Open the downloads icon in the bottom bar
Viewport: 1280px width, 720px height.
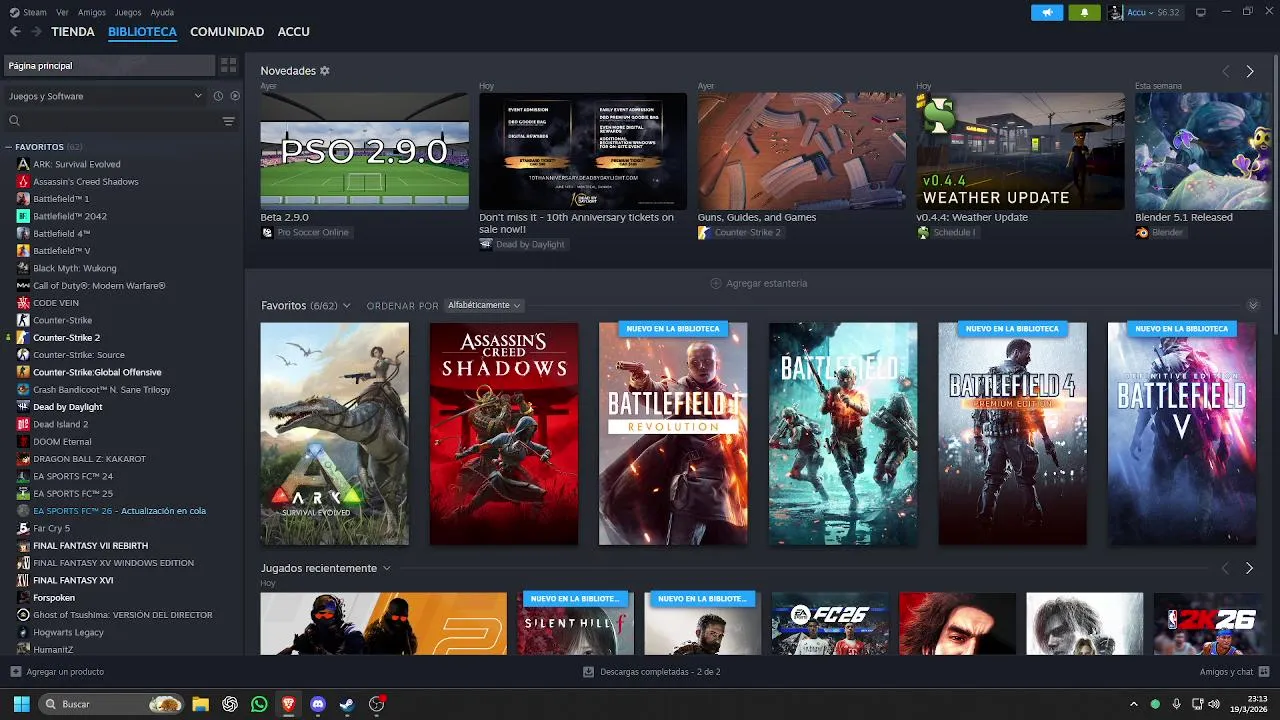588,672
